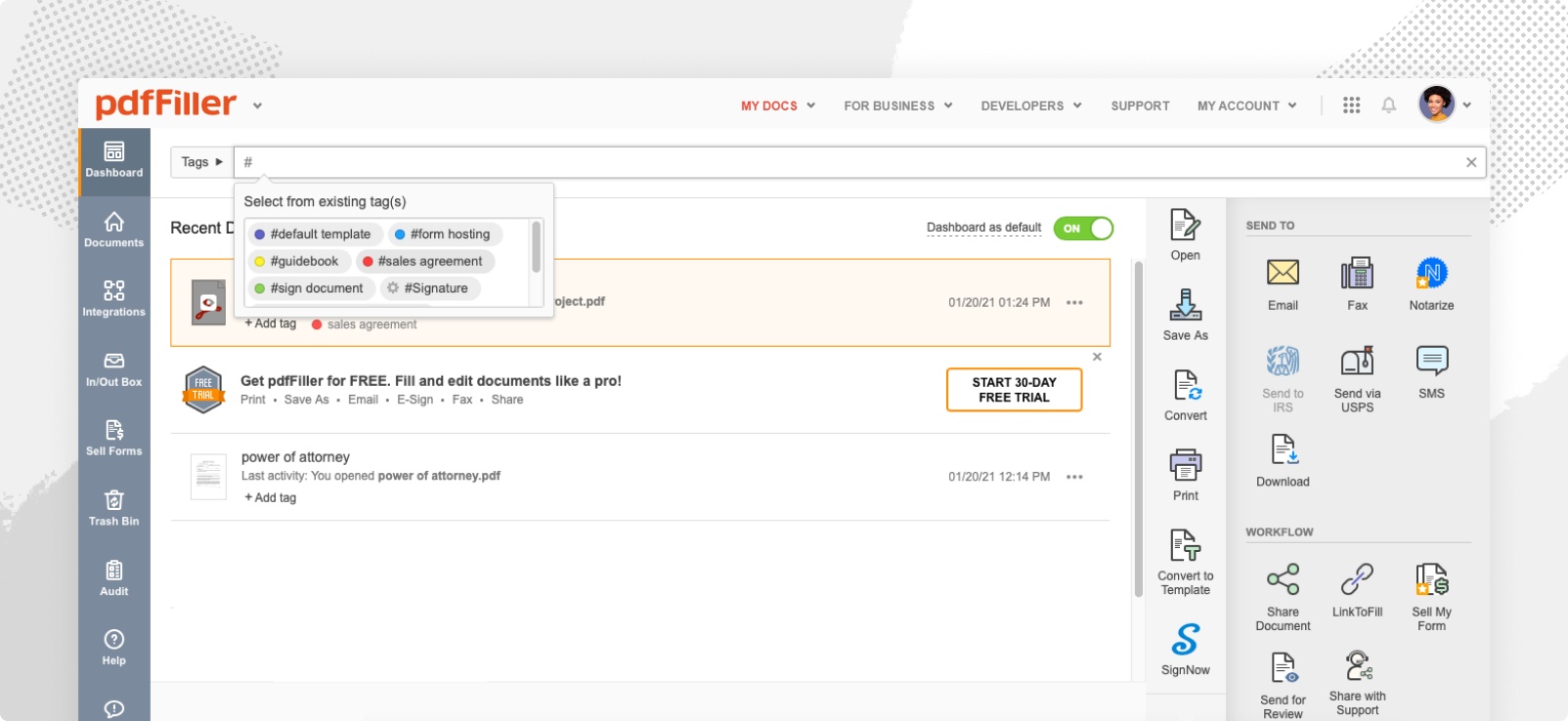Send document by SMS
This screenshot has width=1568, height=721.
click(1431, 372)
